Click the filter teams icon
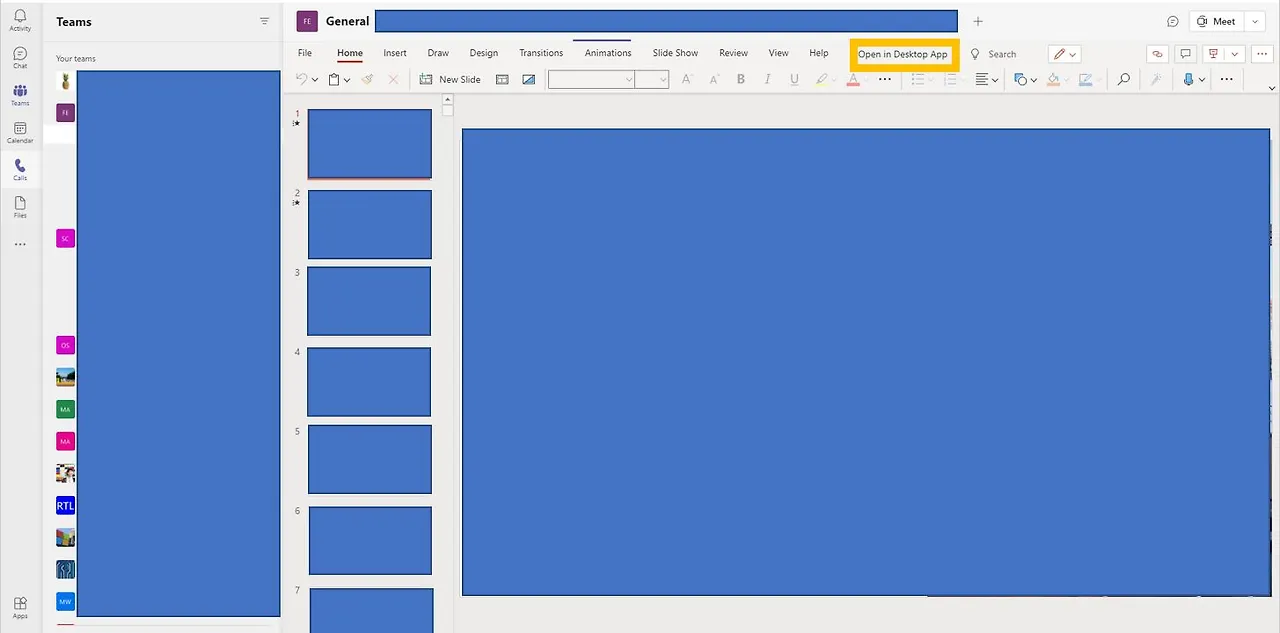The width and height of the screenshot is (1280, 633). pyautogui.click(x=264, y=21)
